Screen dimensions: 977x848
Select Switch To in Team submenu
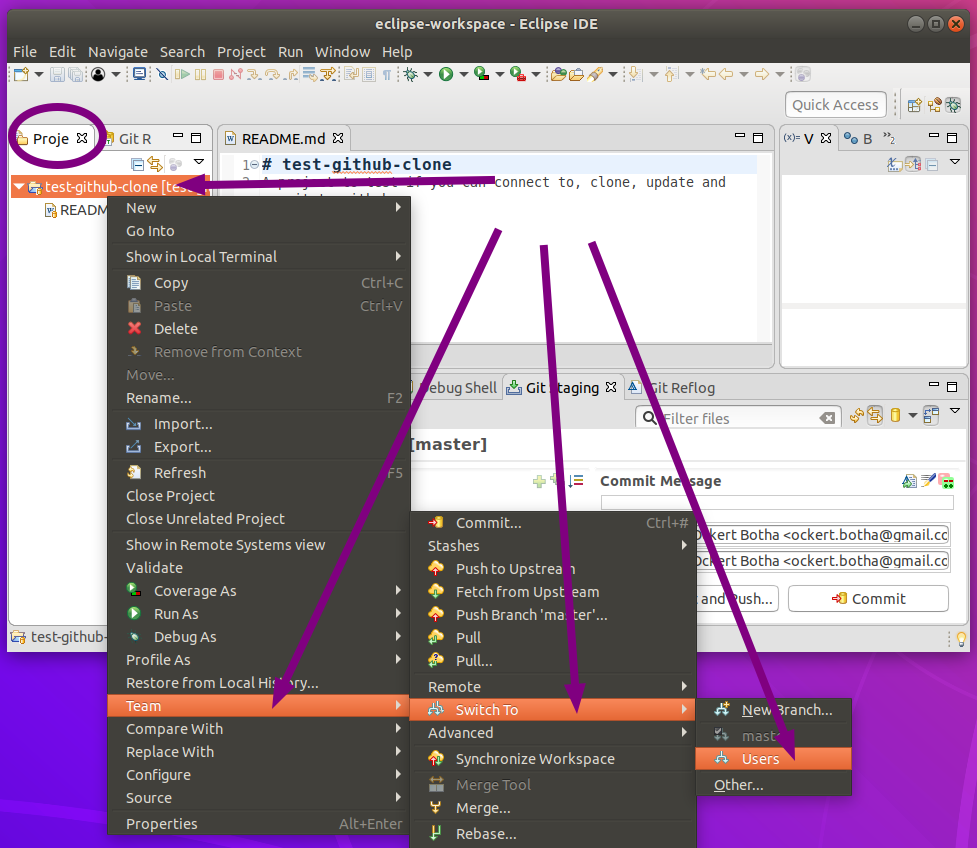[553, 710]
